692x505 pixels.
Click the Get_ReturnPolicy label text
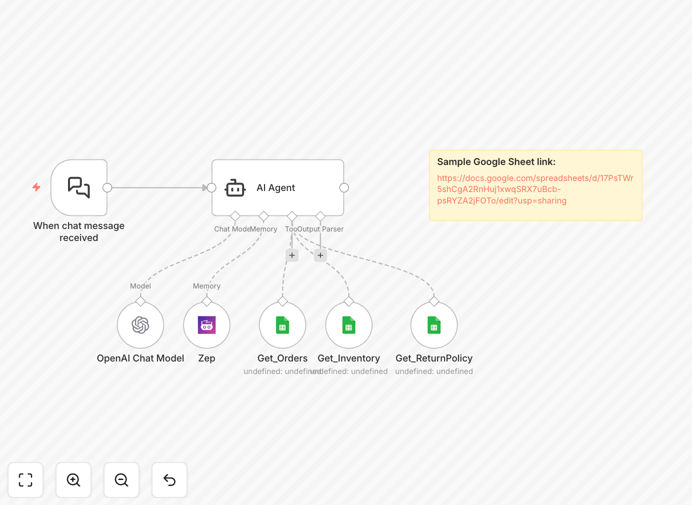[434, 358]
